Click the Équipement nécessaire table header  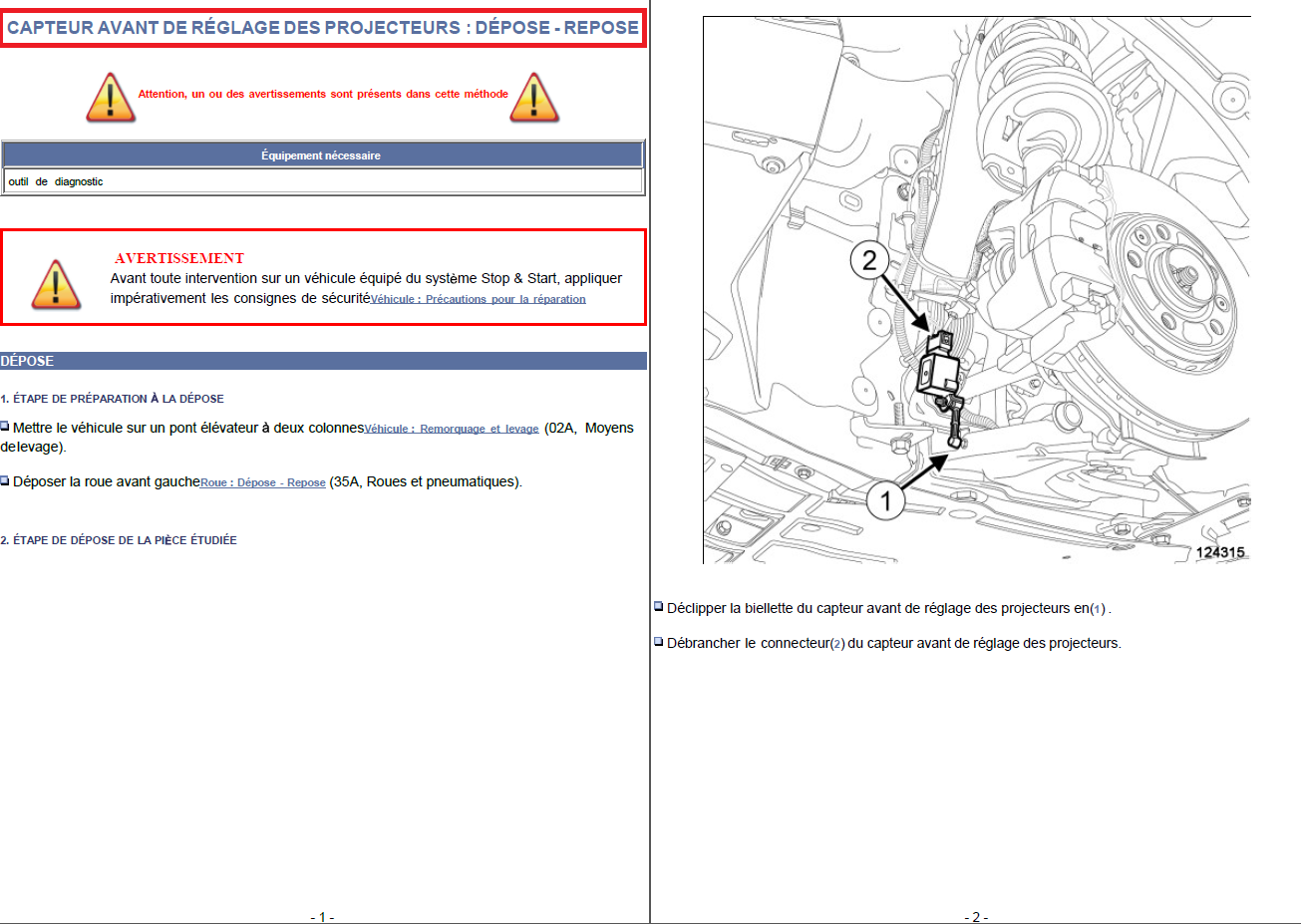pyautogui.click(x=322, y=155)
